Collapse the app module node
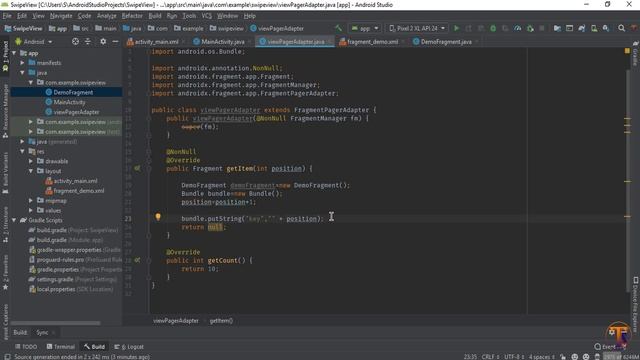The image size is (640, 360). click(x=14, y=53)
